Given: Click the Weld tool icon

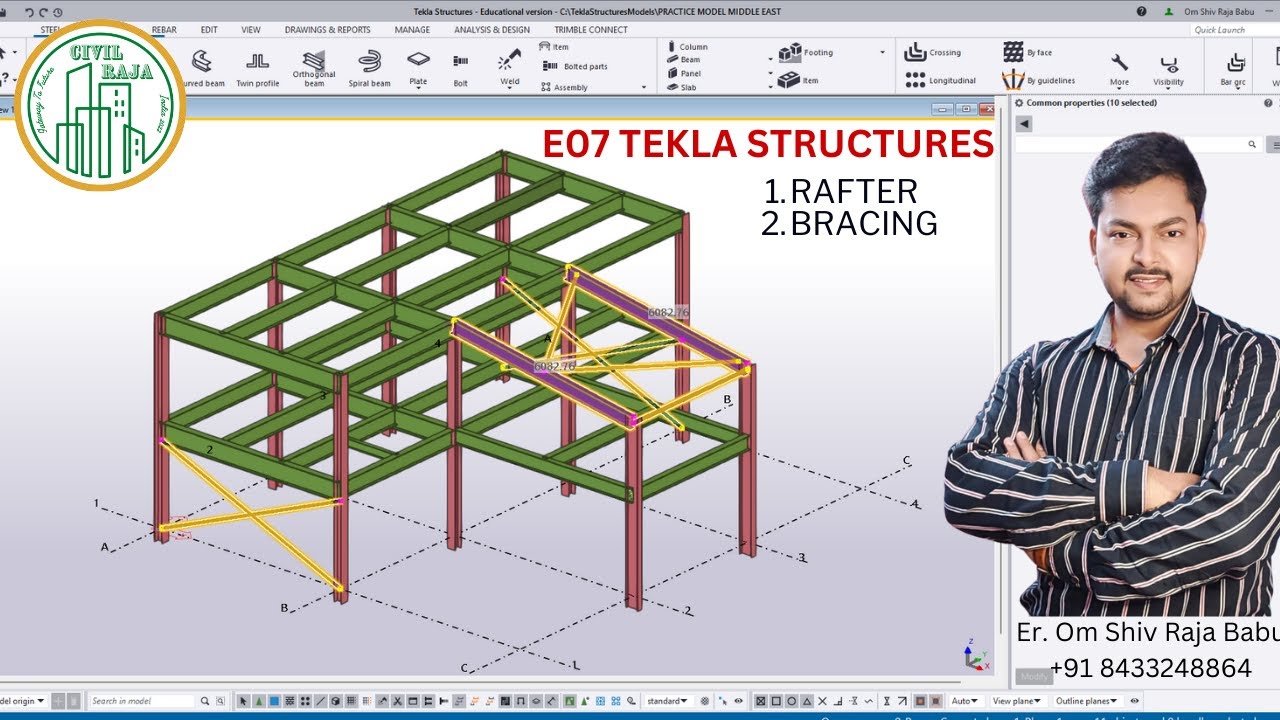Looking at the screenshot, I should coord(510,59).
